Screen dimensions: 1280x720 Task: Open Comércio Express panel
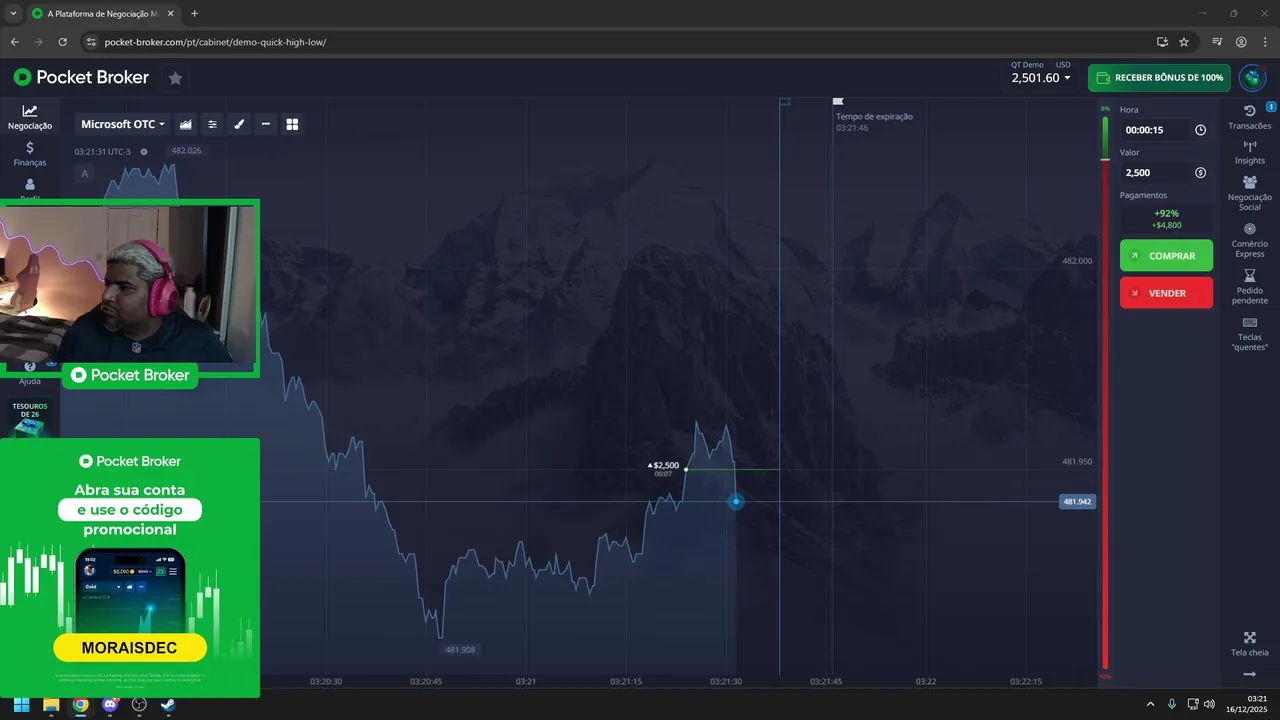pos(1250,241)
